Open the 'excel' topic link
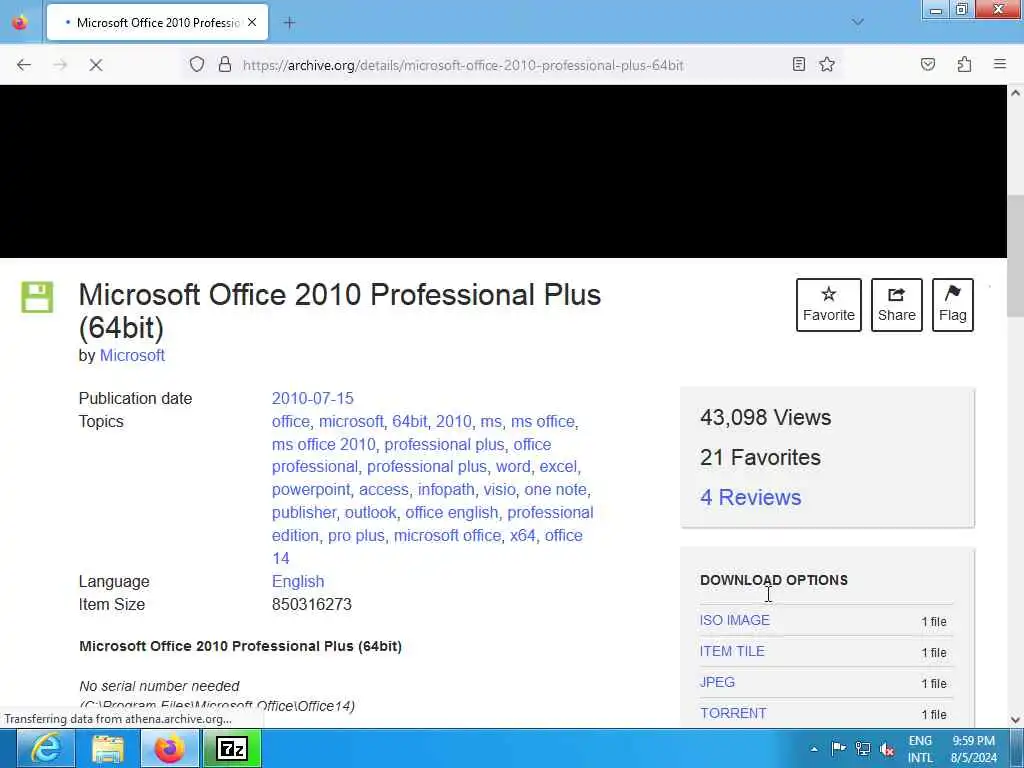This screenshot has width=1024, height=768. click(558, 467)
